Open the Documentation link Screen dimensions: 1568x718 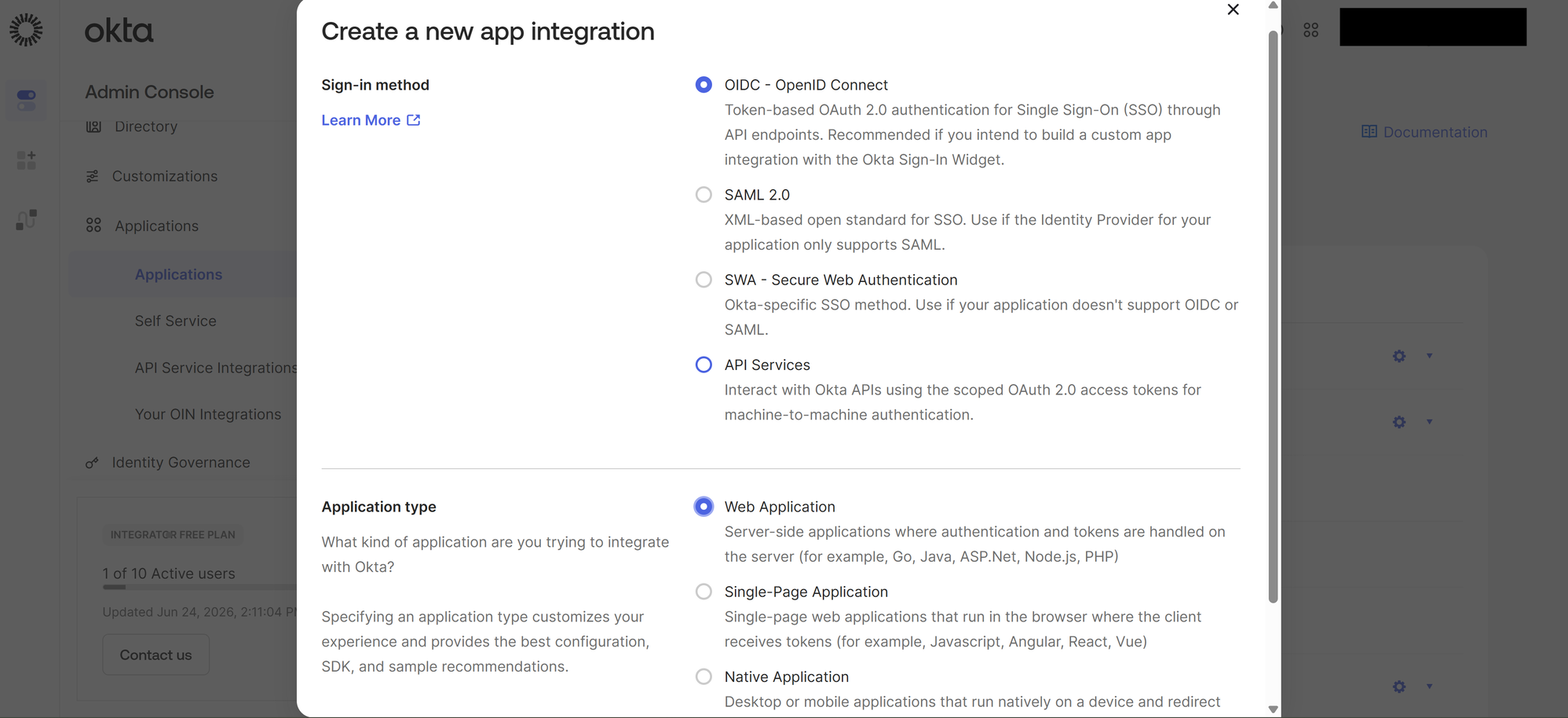[x=1435, y=132]
